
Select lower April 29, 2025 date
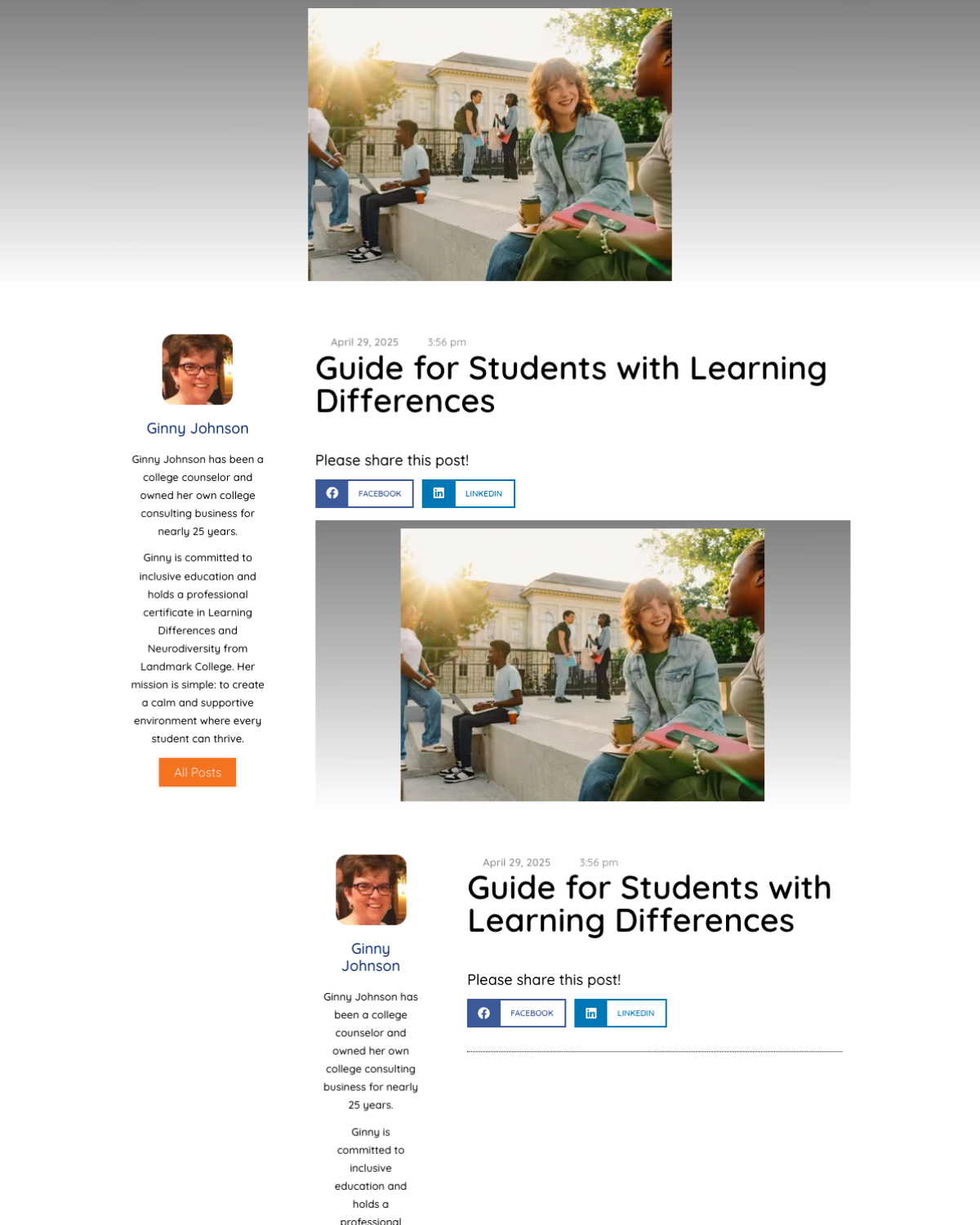[x=516, y=862]
